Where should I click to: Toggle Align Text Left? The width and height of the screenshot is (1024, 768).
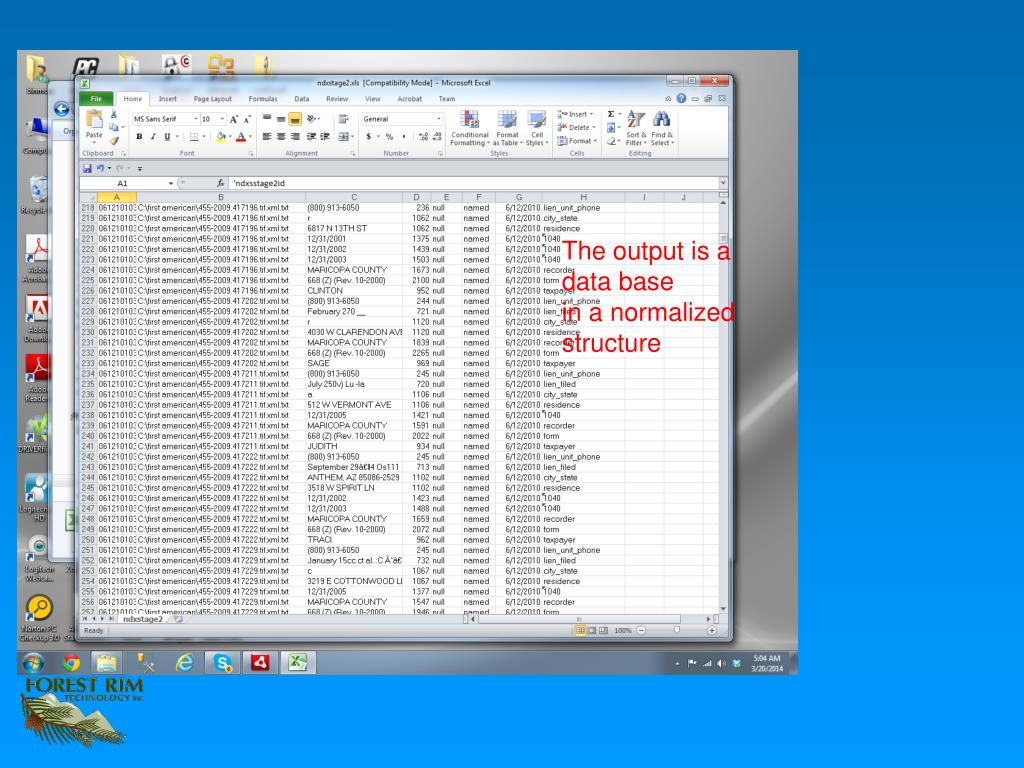tap(266, 136)
